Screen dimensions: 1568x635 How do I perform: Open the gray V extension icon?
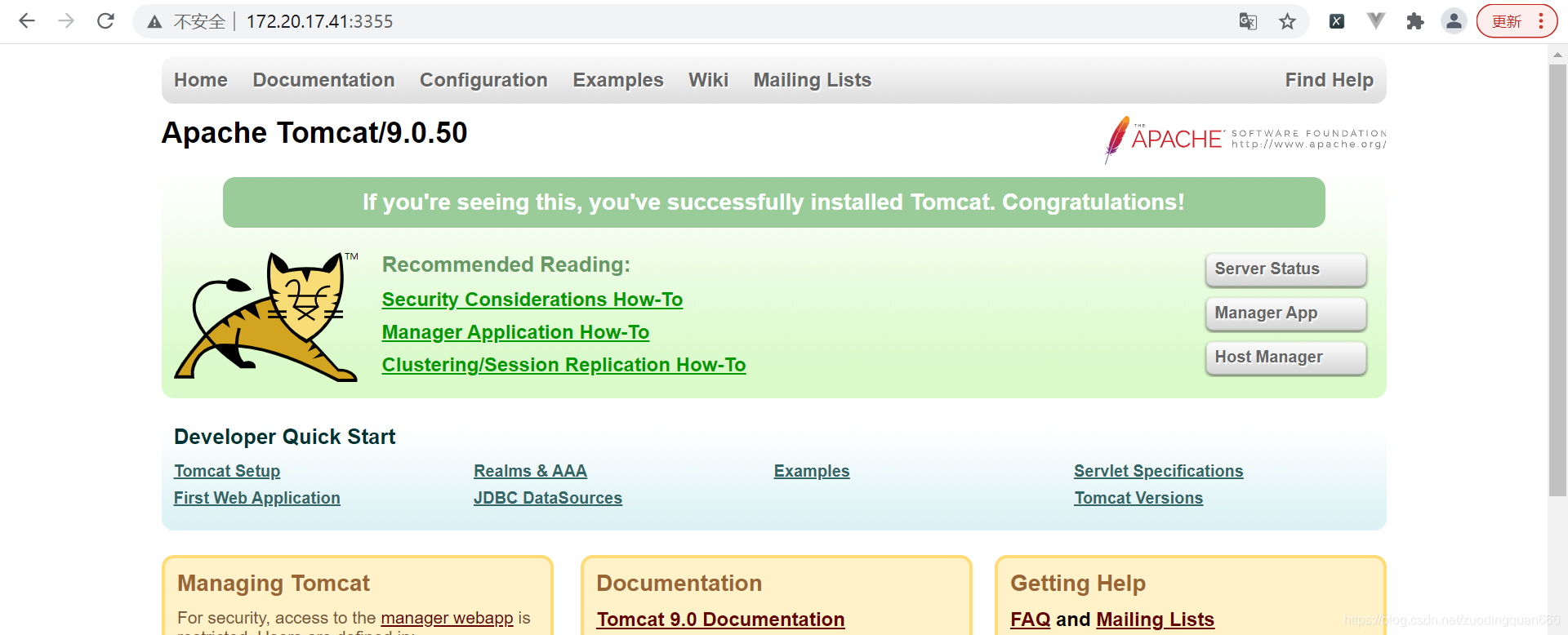(1376, 21)
